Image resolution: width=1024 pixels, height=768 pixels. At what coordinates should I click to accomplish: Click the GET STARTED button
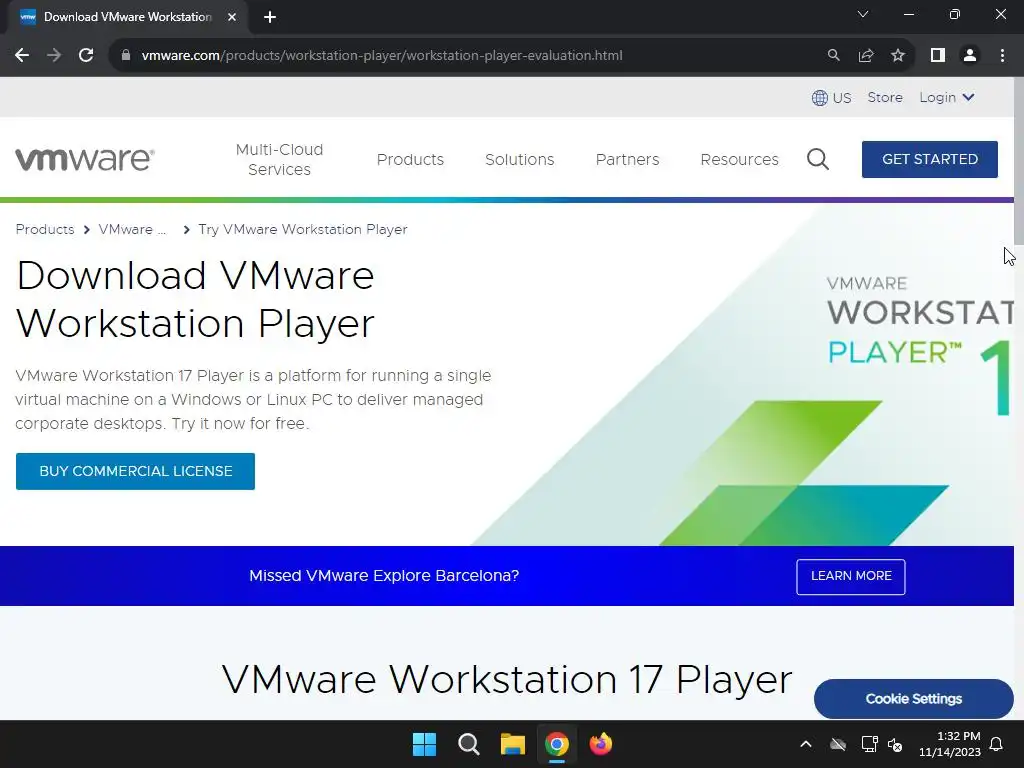tap(930, 159)
